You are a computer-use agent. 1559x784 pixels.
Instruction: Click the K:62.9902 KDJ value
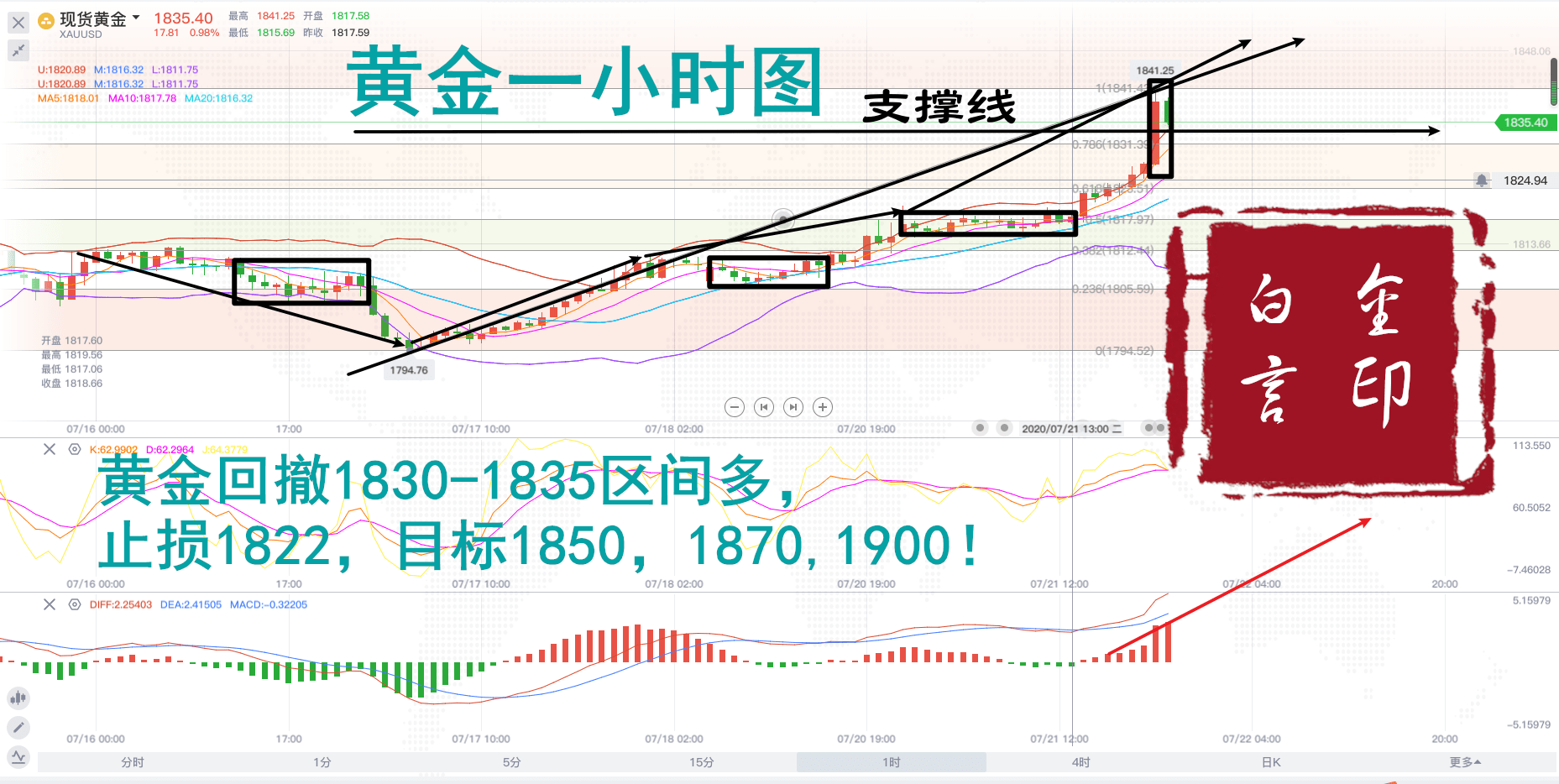(113, 449)
